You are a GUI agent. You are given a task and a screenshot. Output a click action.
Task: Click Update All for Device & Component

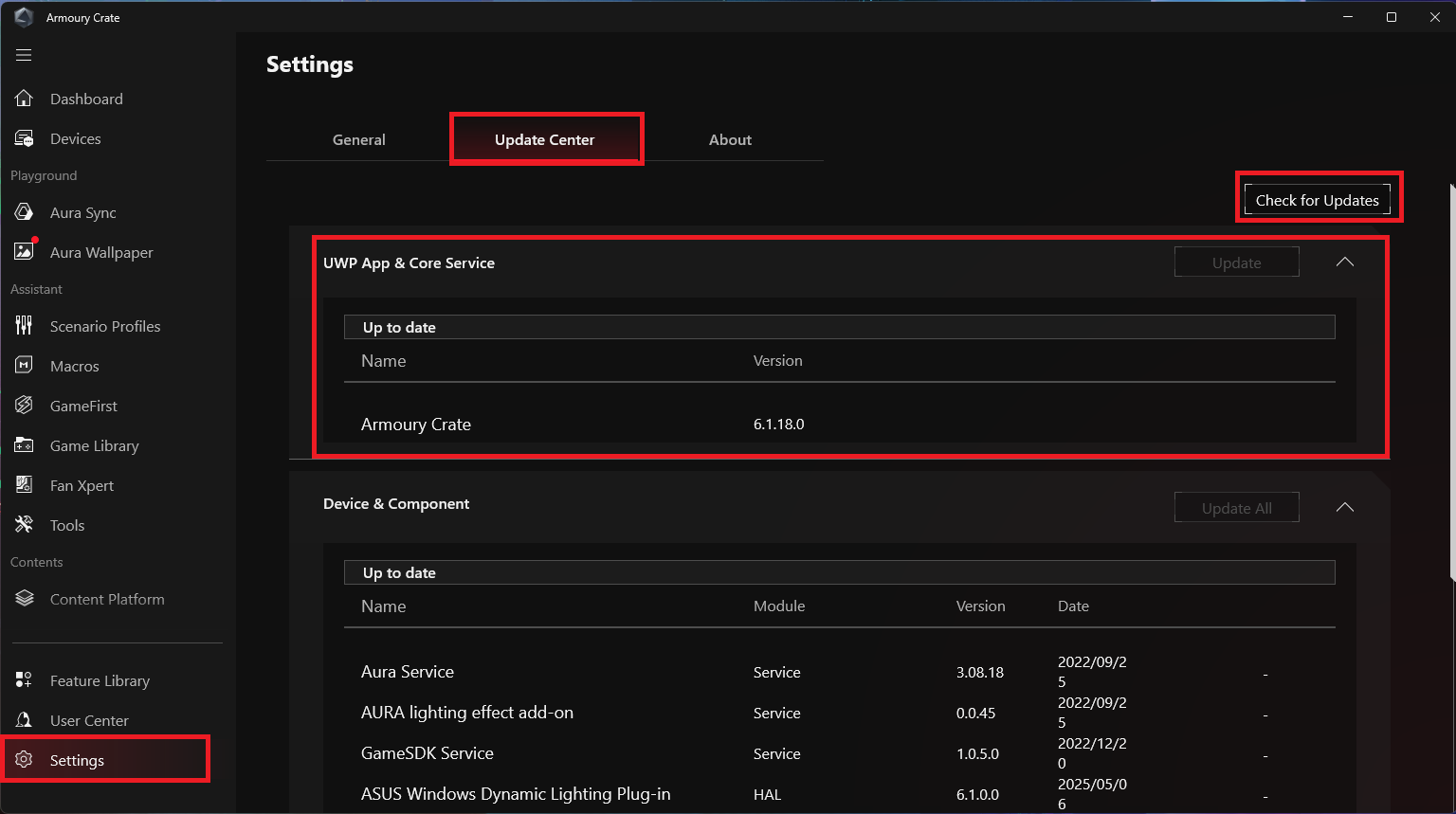click(x=1237, y=508)
